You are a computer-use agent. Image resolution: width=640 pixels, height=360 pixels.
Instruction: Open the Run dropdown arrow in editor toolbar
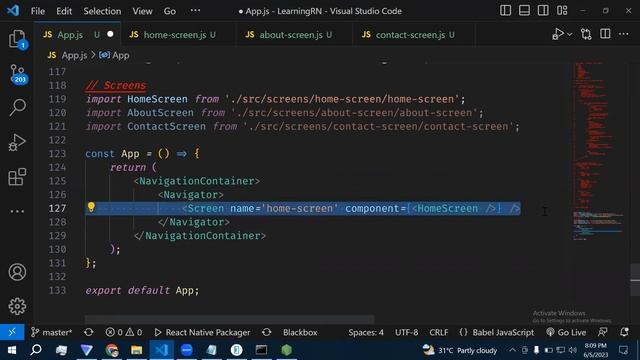point(569,34)
